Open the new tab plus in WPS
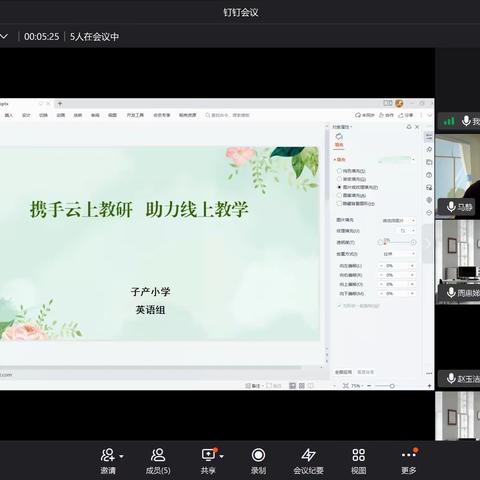This screenshot has height=480, width=480. [x=60, y=104]
